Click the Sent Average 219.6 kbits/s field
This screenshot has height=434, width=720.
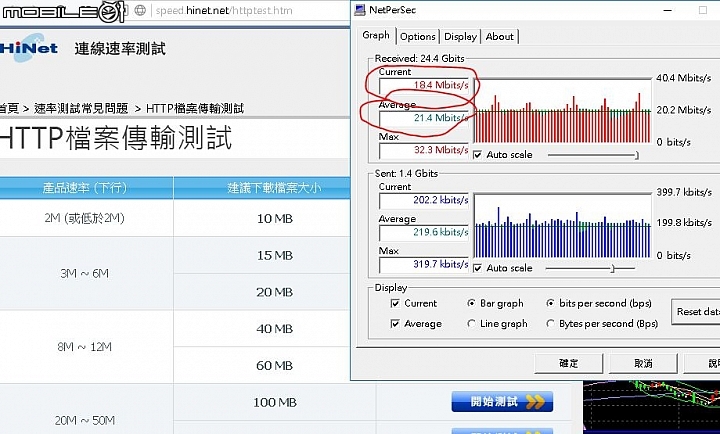[424, 232]
